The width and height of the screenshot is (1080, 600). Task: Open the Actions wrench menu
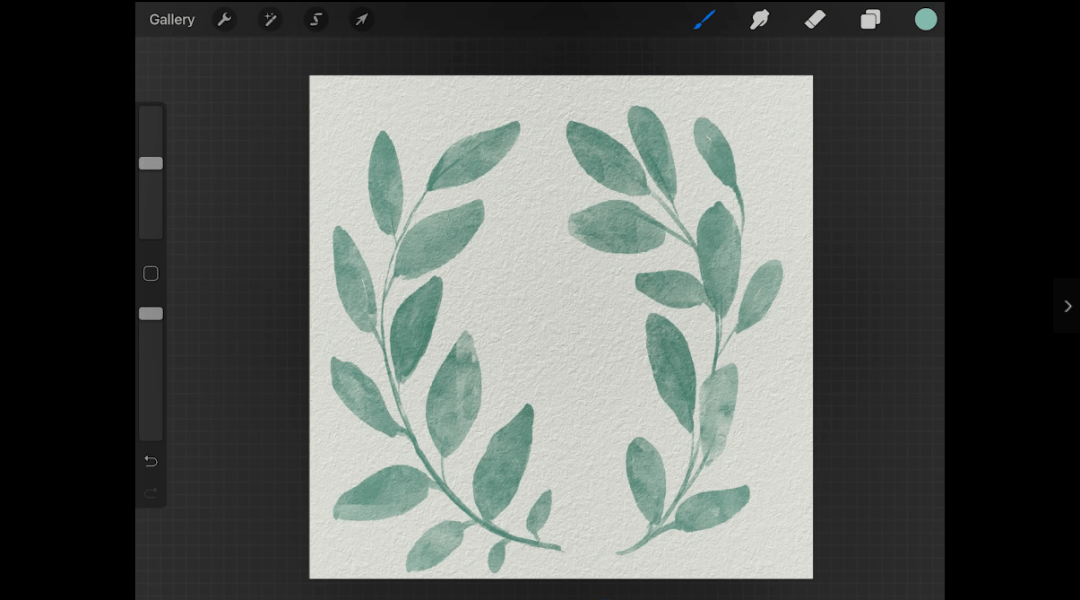[224, 20]
